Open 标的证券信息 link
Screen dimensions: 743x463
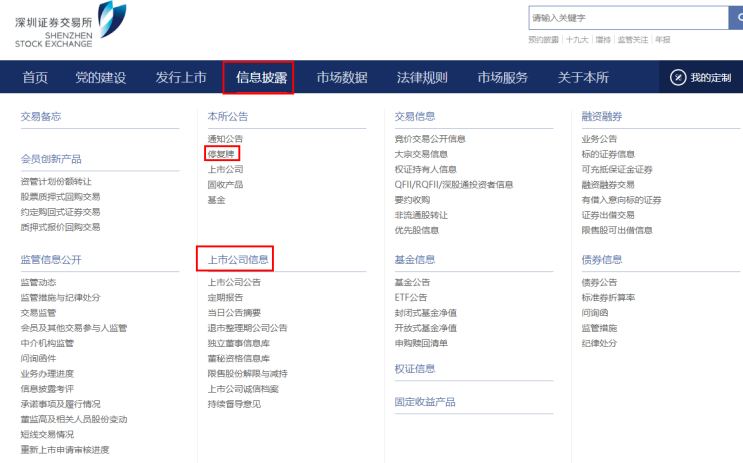pos(608,154)
